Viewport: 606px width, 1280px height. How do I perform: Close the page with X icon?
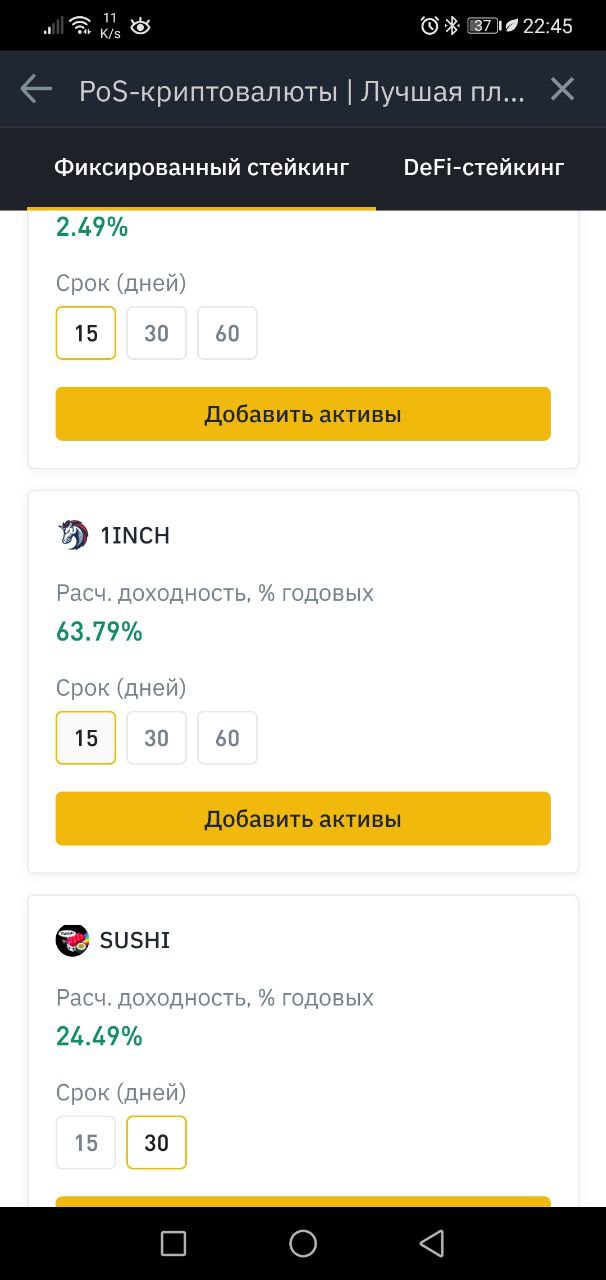[563, 90]
